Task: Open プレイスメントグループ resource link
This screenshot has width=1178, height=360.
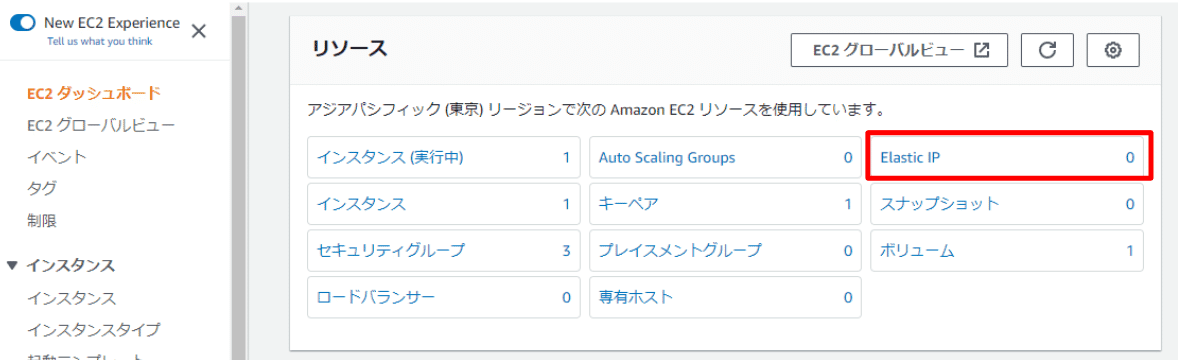Action: click(x=680, y=250)
